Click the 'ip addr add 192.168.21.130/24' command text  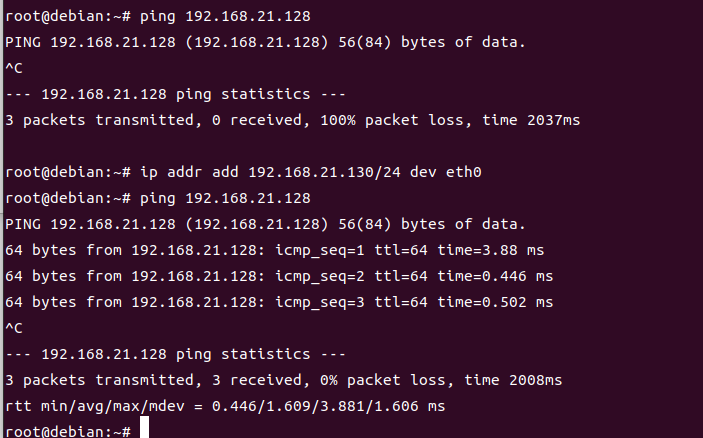click(270, 173)
